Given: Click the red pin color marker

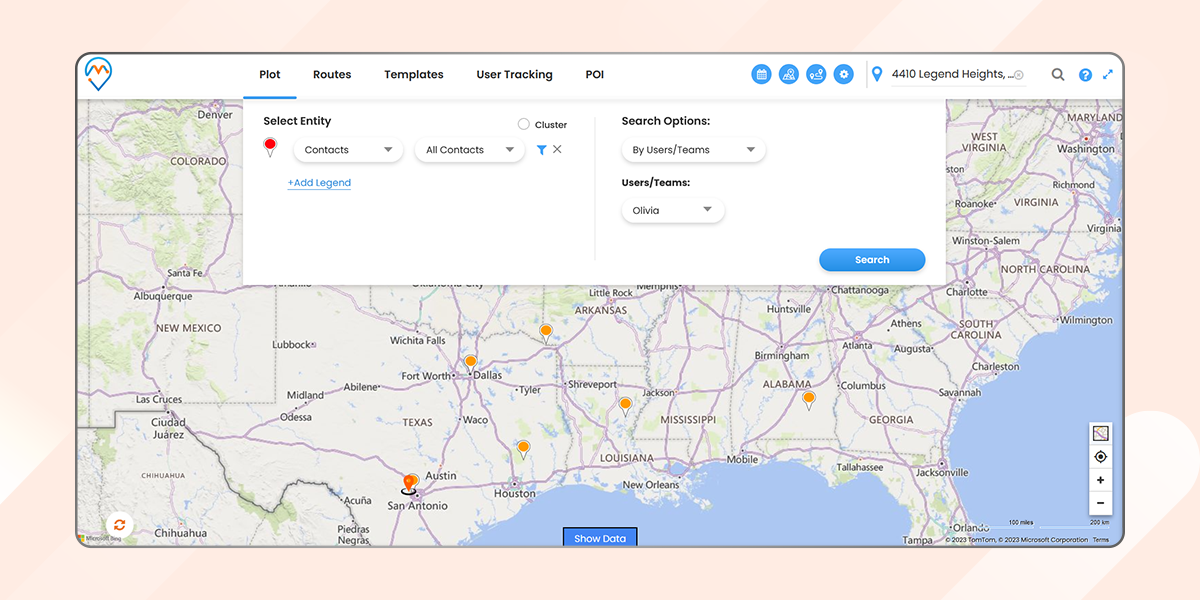Looking at the screenshot, I should coord(270,148).
